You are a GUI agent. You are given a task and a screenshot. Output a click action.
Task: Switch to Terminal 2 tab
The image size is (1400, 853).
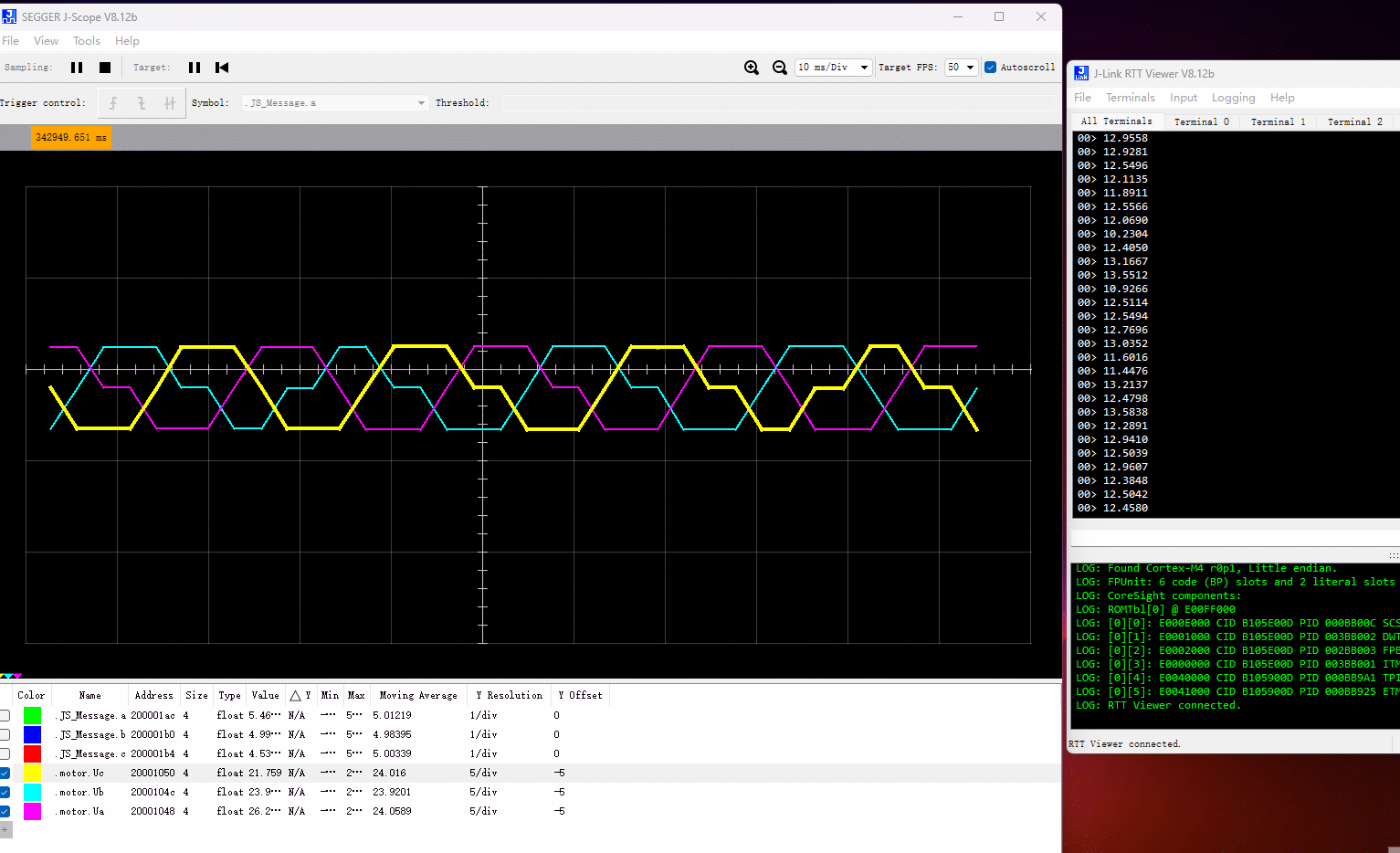(x=1355, y=121)
